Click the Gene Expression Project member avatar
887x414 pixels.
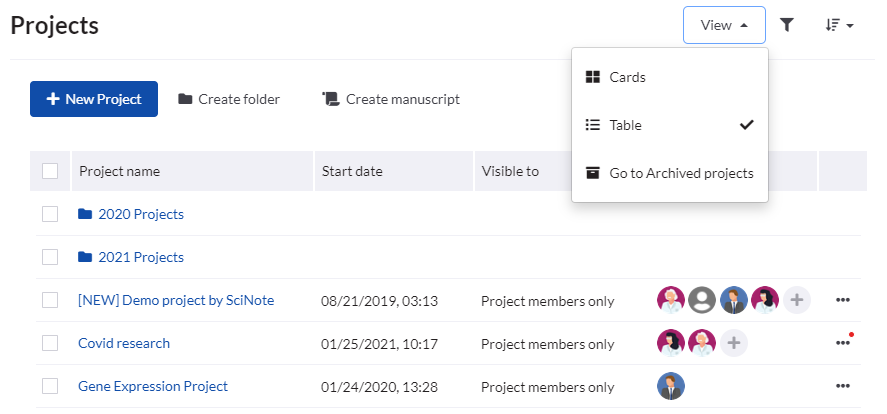pyautogui.click(x=671, y=386)
